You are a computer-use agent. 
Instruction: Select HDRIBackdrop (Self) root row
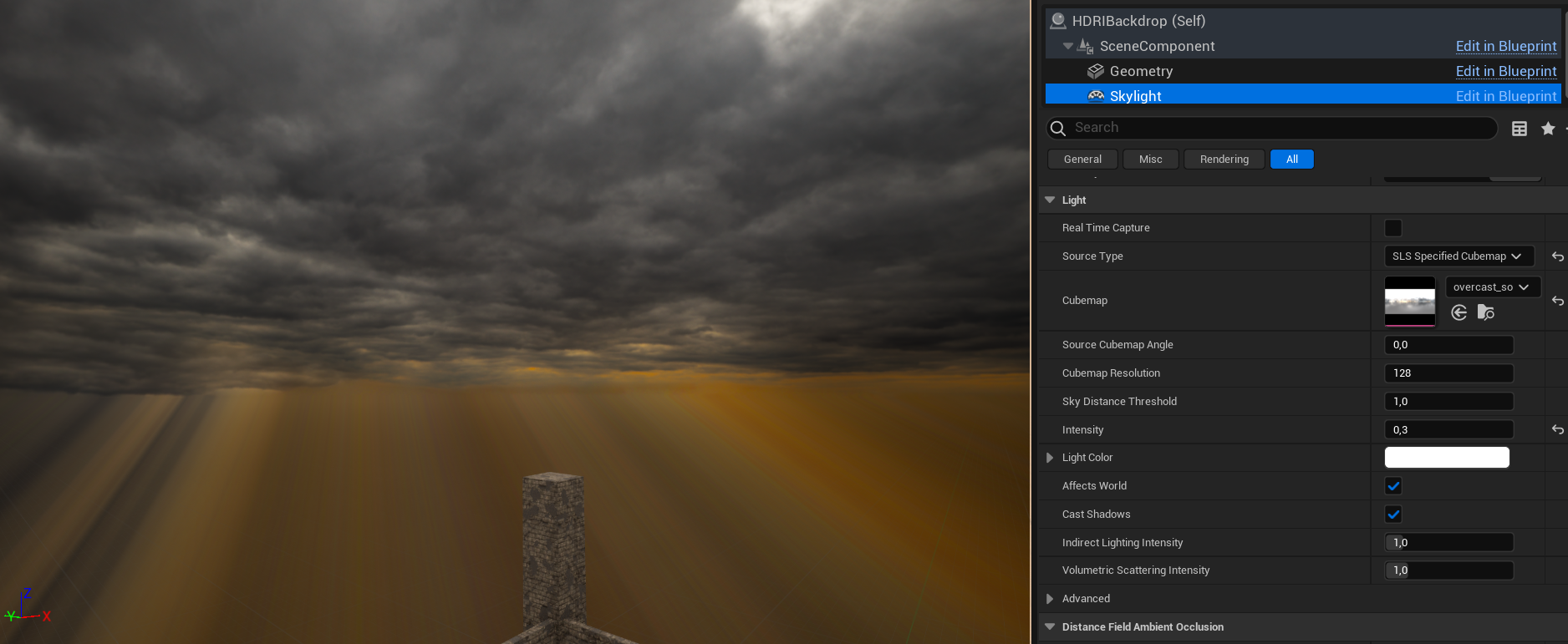click(1303, 21)
